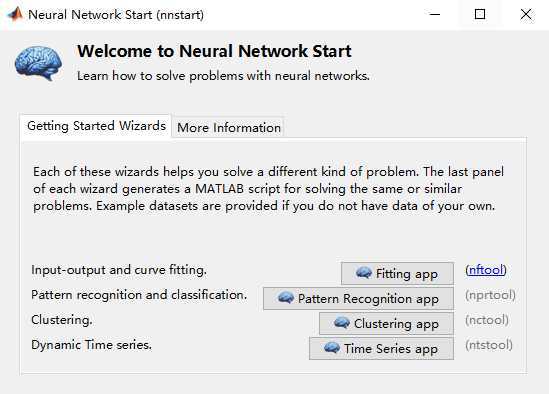Launch the Pattern Recognition app

point(359,298)
